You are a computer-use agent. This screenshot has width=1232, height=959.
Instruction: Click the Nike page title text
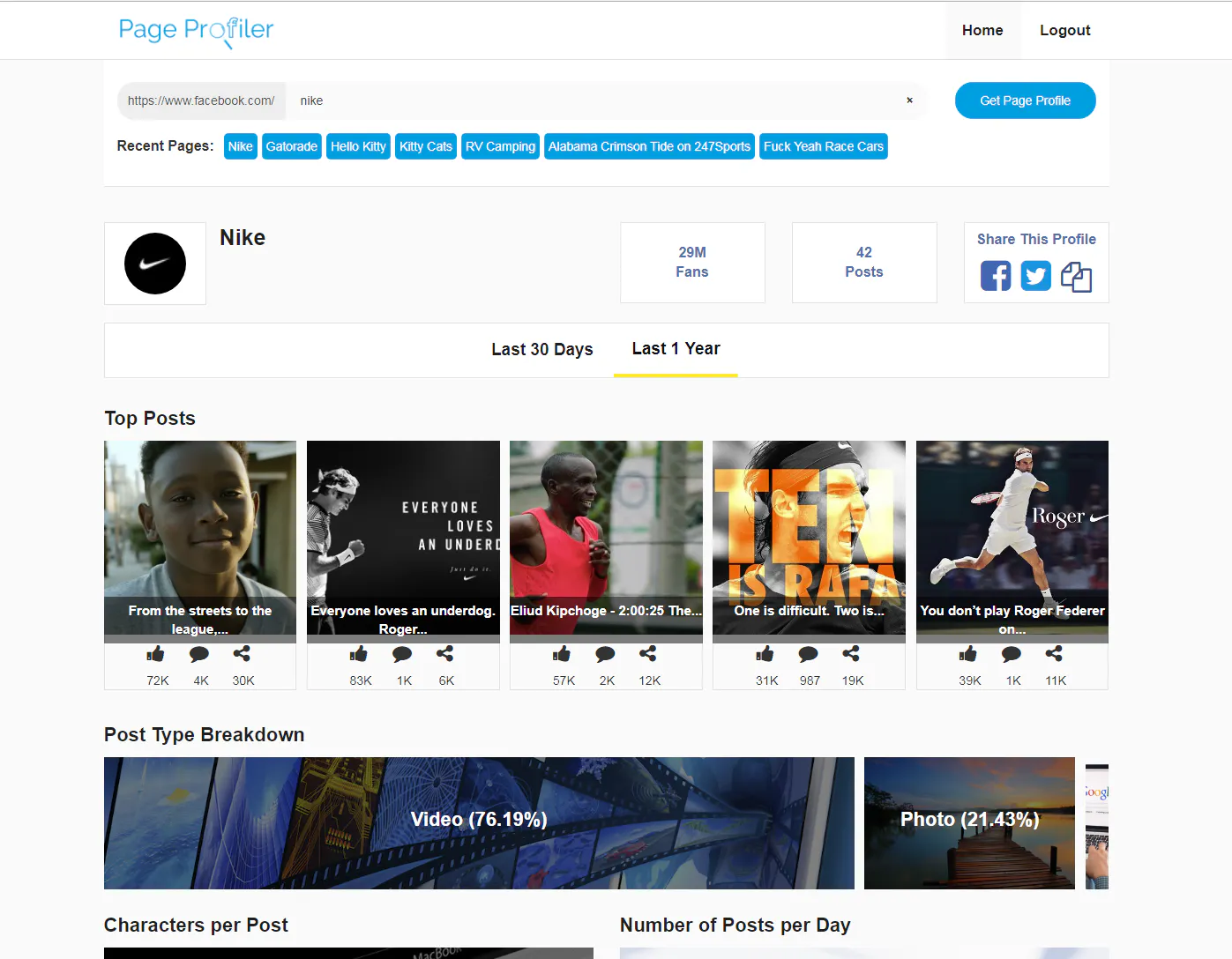click(x=243, y=238)
